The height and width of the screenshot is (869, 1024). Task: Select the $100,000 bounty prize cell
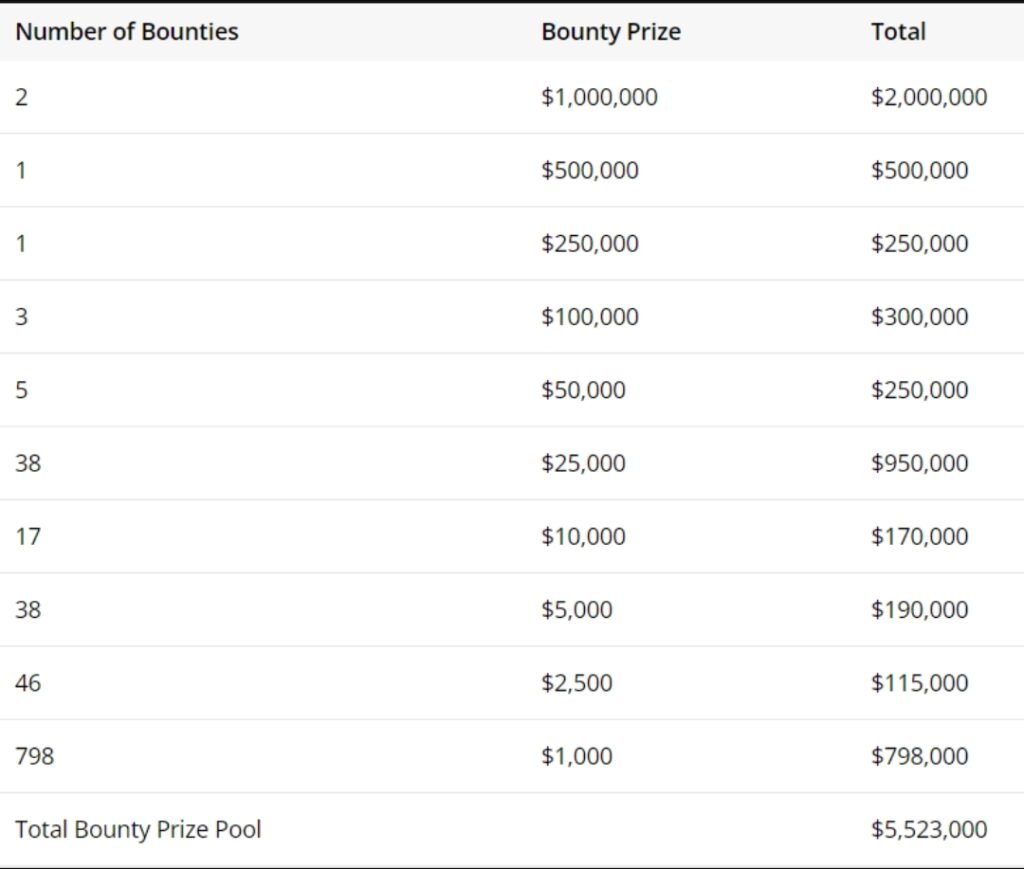[x=589, y=317]
